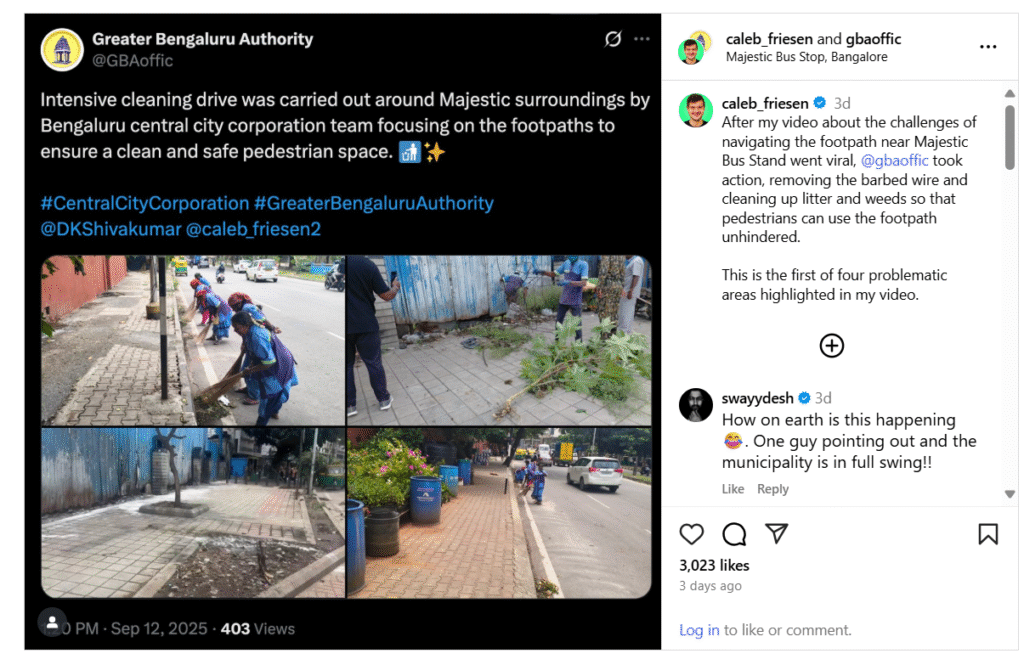Load more comments with the plus icon

pyautogui.click(x=831, y=345)
